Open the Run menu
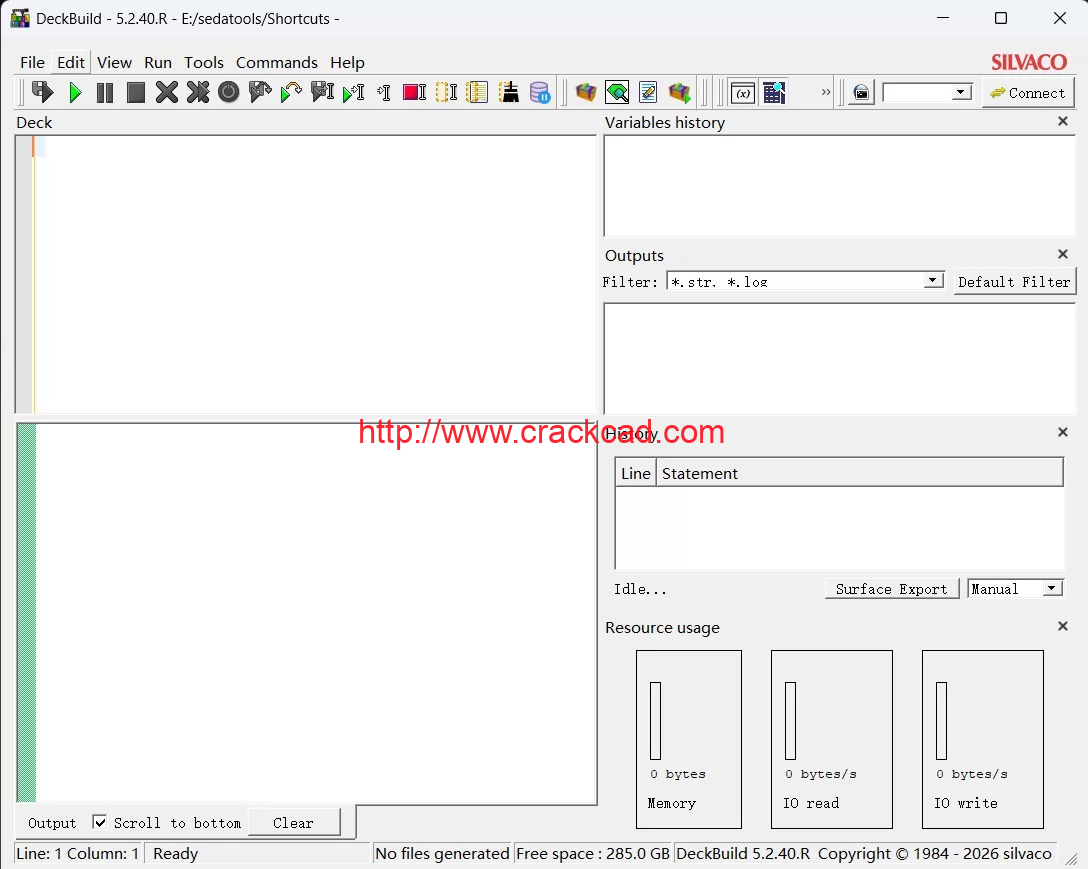 pos(158,62)
